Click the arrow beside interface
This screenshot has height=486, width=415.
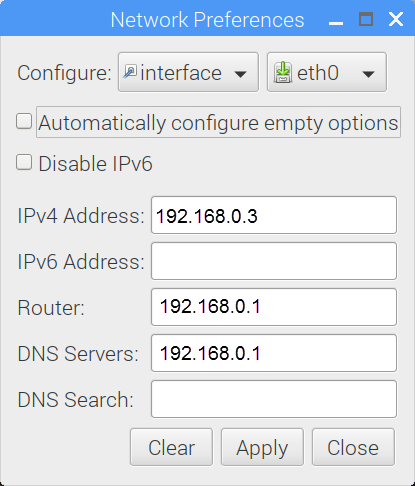coord(240,74)
